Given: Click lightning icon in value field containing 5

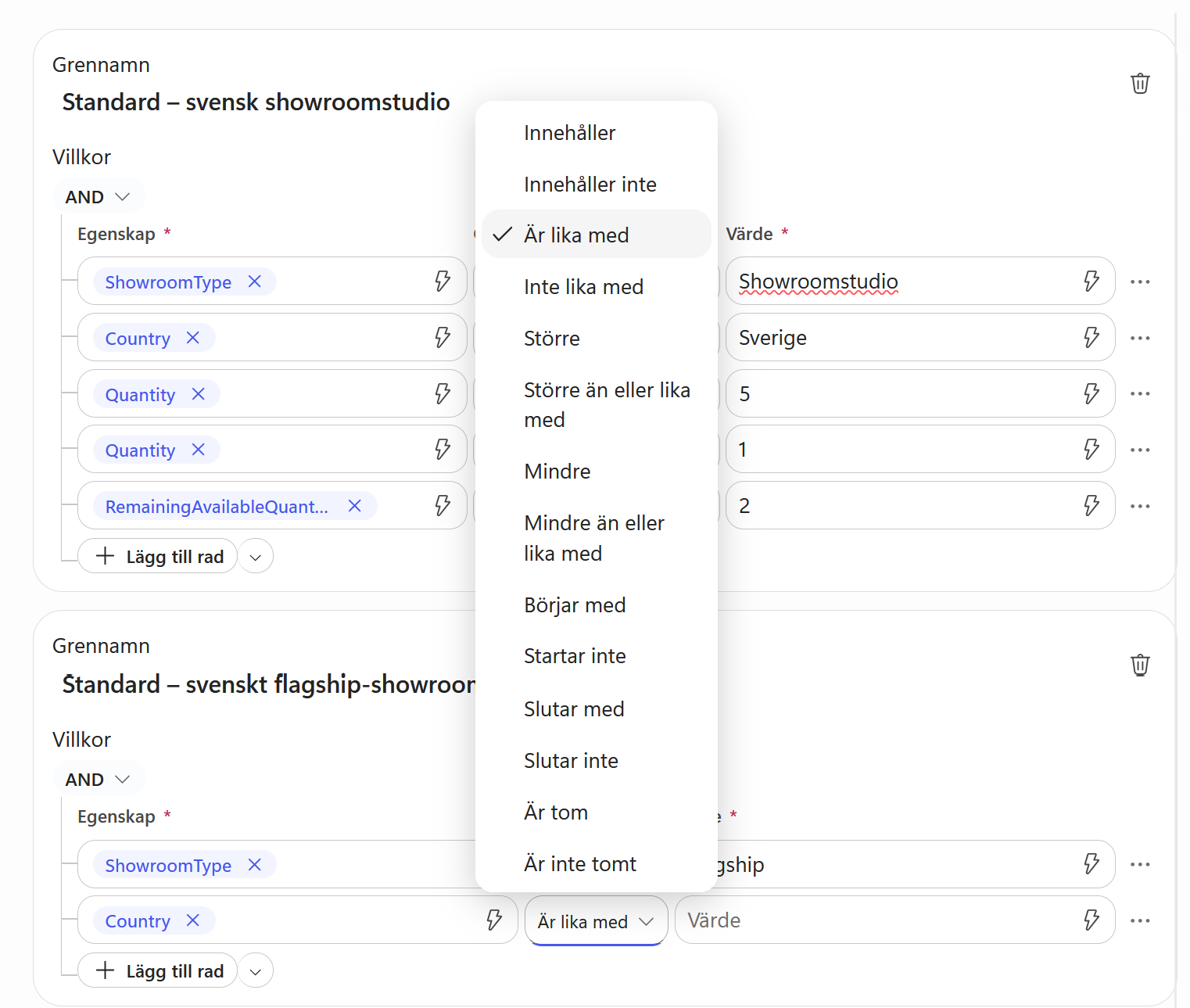Looking at the screenshot, I should [1091, 393].
